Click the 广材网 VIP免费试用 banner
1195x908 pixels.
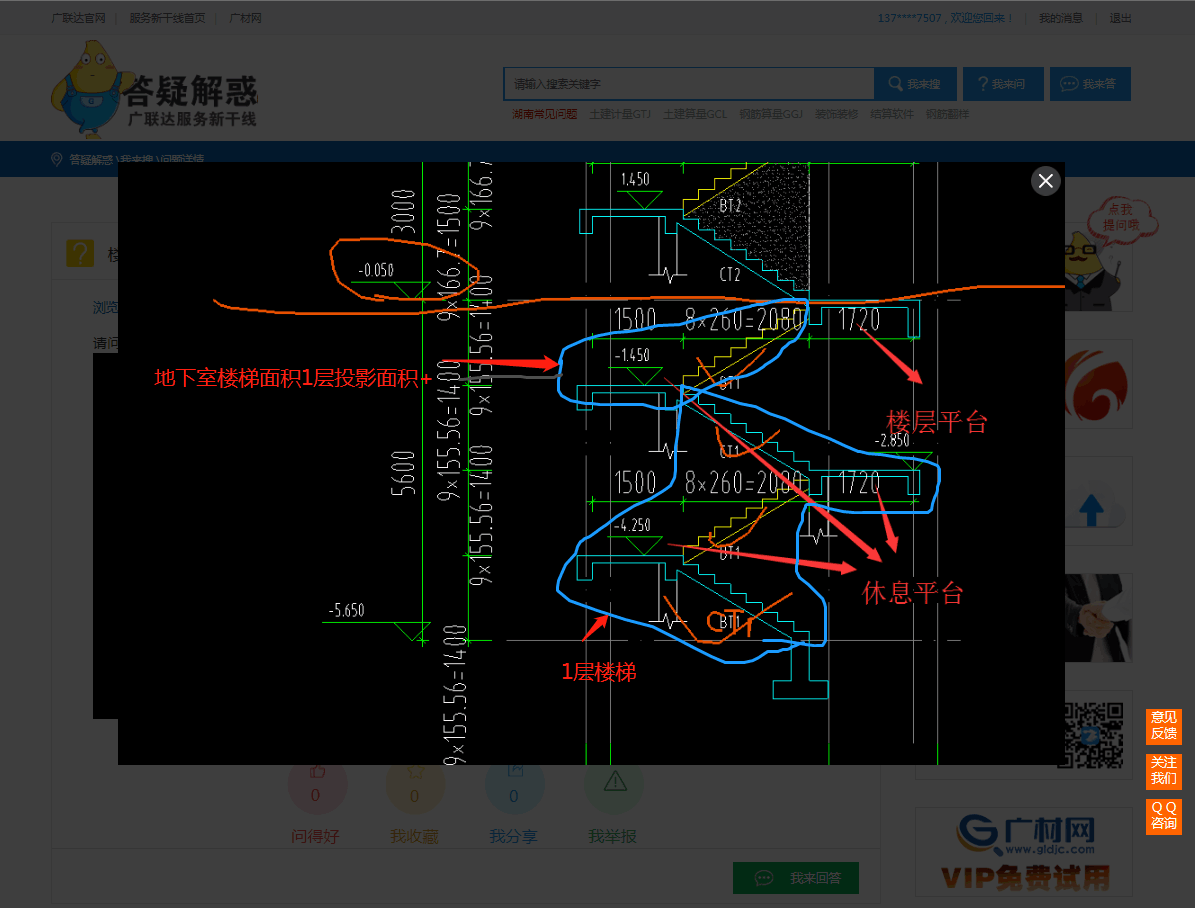(x=1024, y=852)
